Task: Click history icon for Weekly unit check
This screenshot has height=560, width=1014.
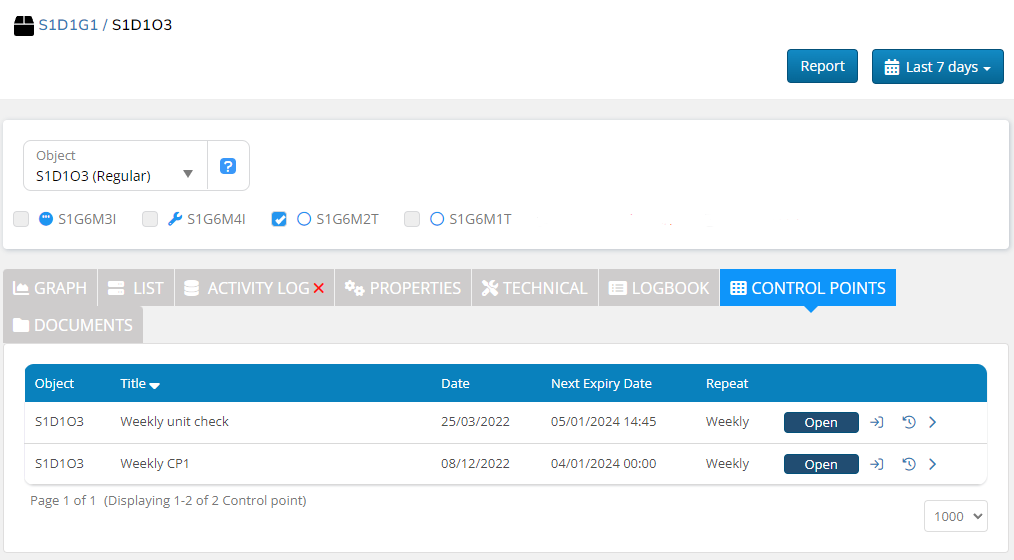Action: point(909,422)
